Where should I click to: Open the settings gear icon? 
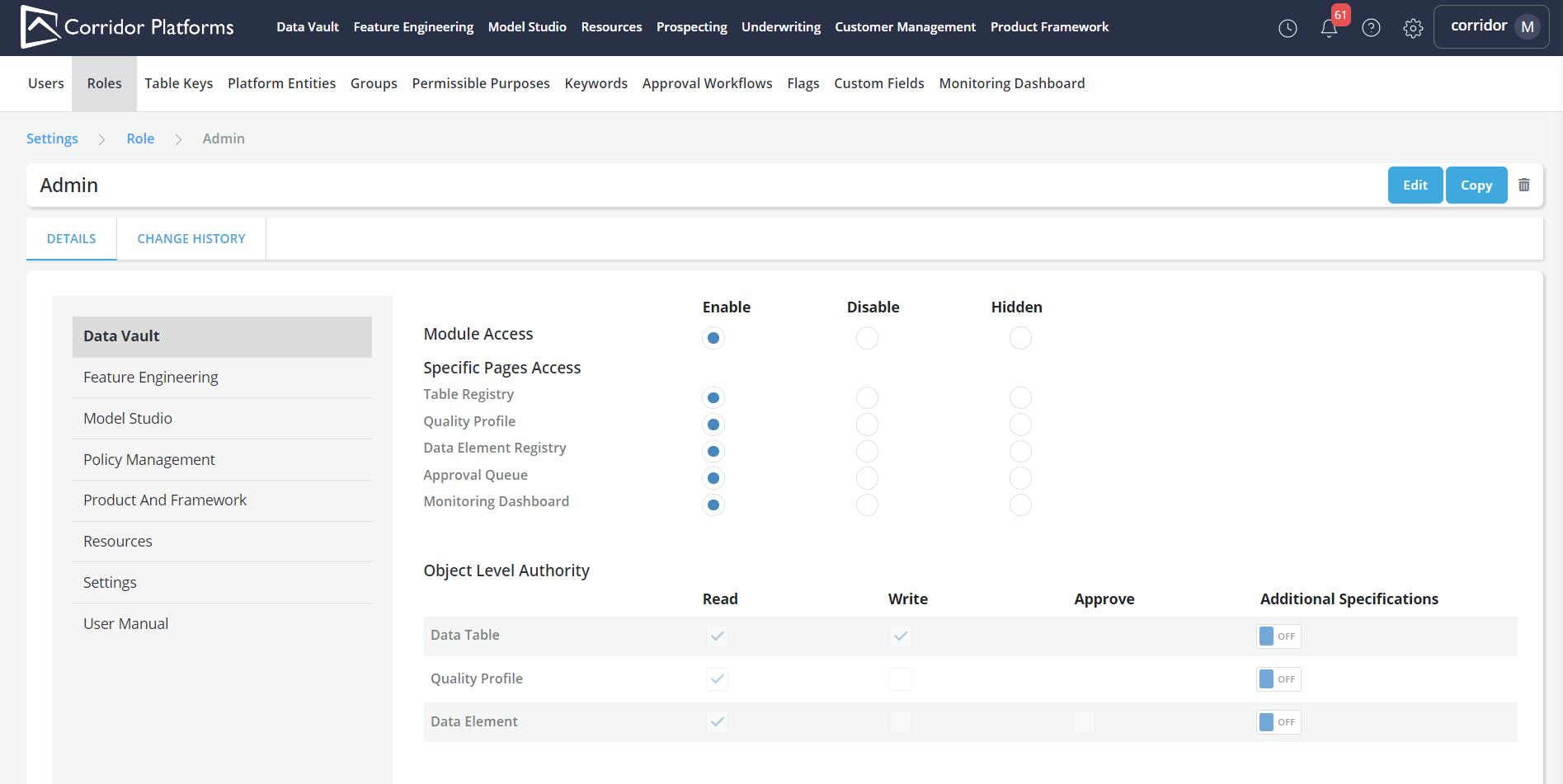click(x=1413, y=28)
